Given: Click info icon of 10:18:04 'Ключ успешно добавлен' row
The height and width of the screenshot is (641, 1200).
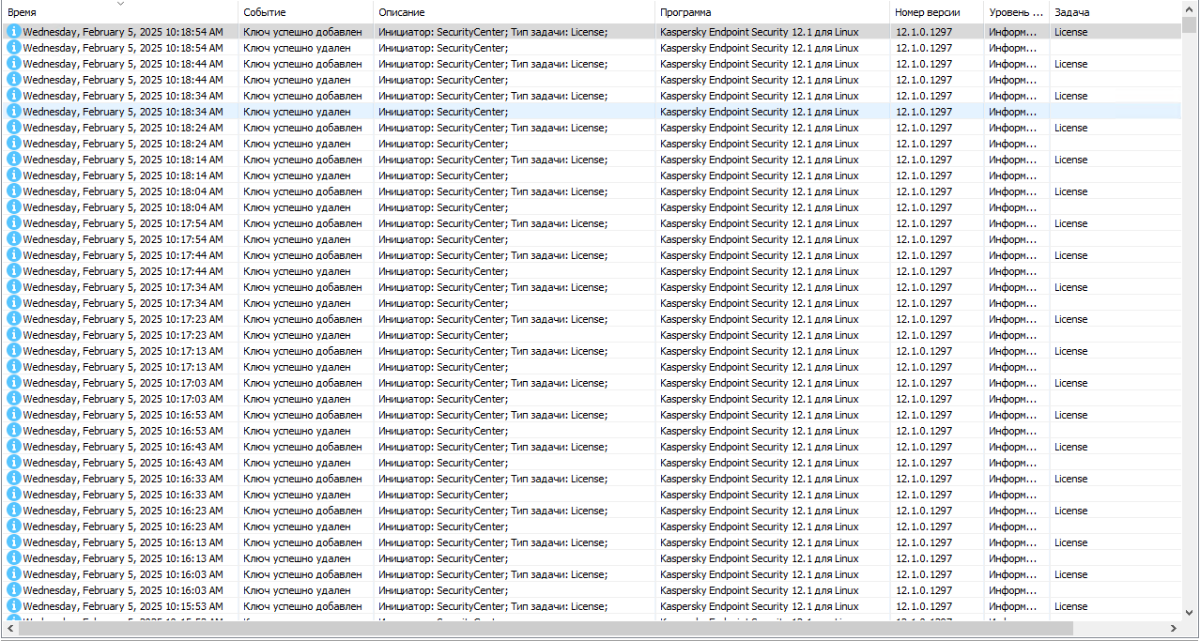Looking at the screenshot, I should tap(14, 192).
